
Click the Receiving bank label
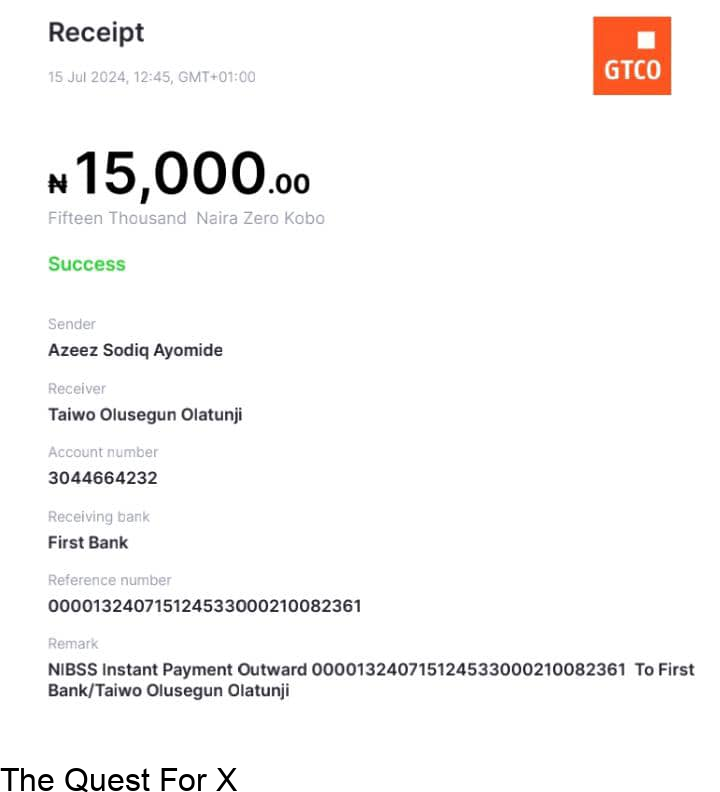pyautogui.click(x=99, y=517)
